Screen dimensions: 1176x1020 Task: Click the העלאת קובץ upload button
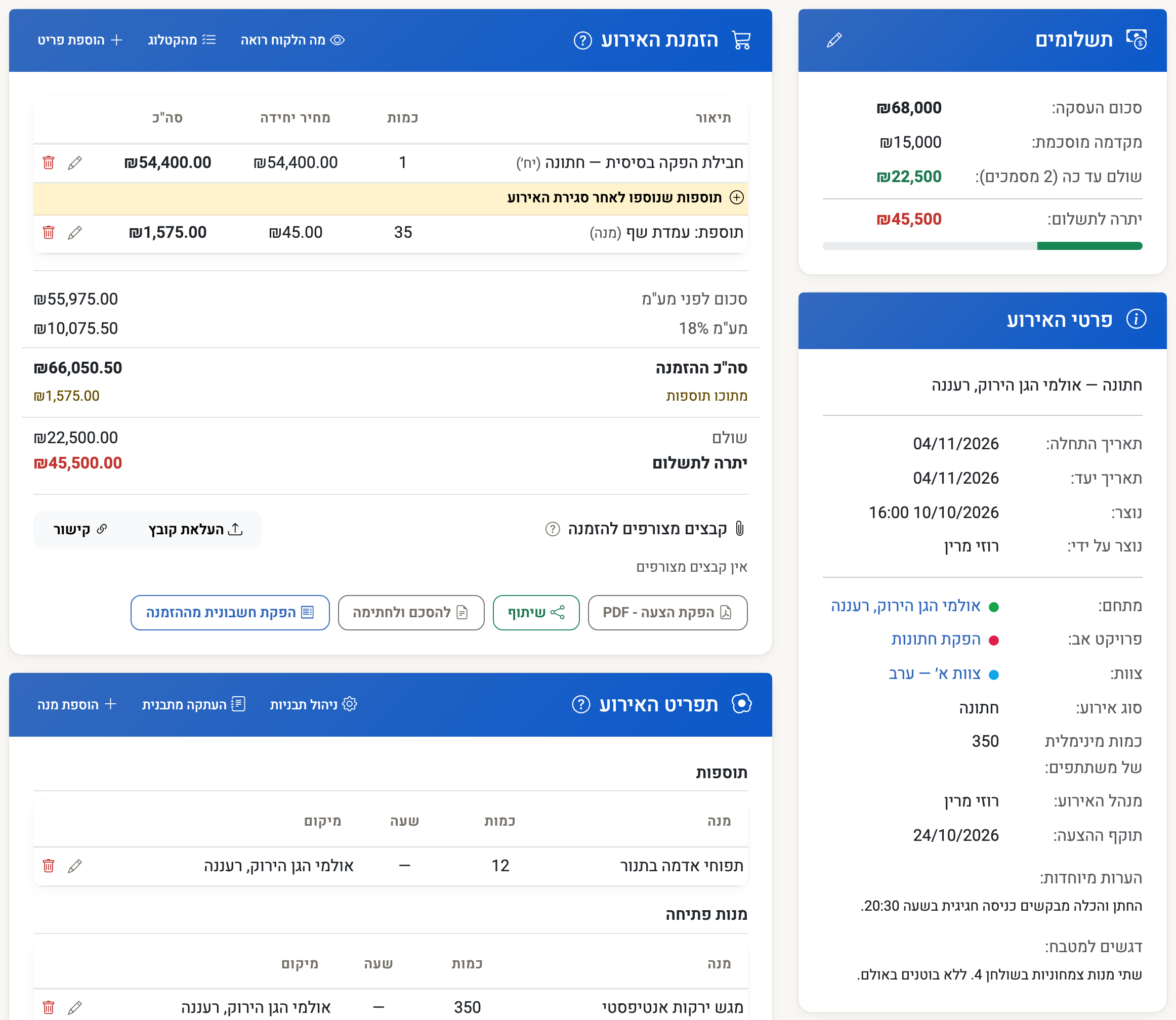click(x=195, y=529)
